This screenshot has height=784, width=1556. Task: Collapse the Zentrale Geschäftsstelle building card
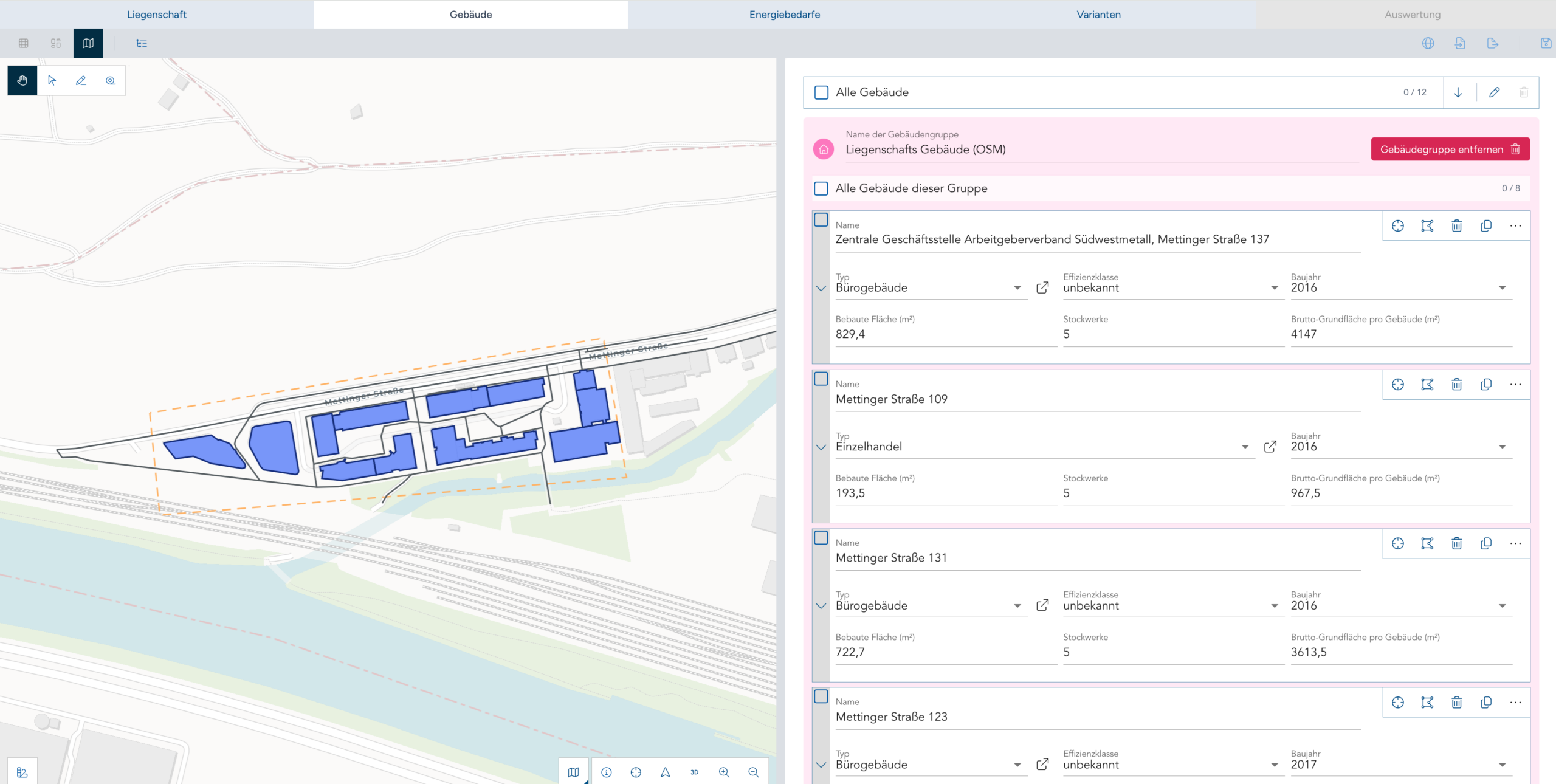pyautogui.click(x=821, y=288)
